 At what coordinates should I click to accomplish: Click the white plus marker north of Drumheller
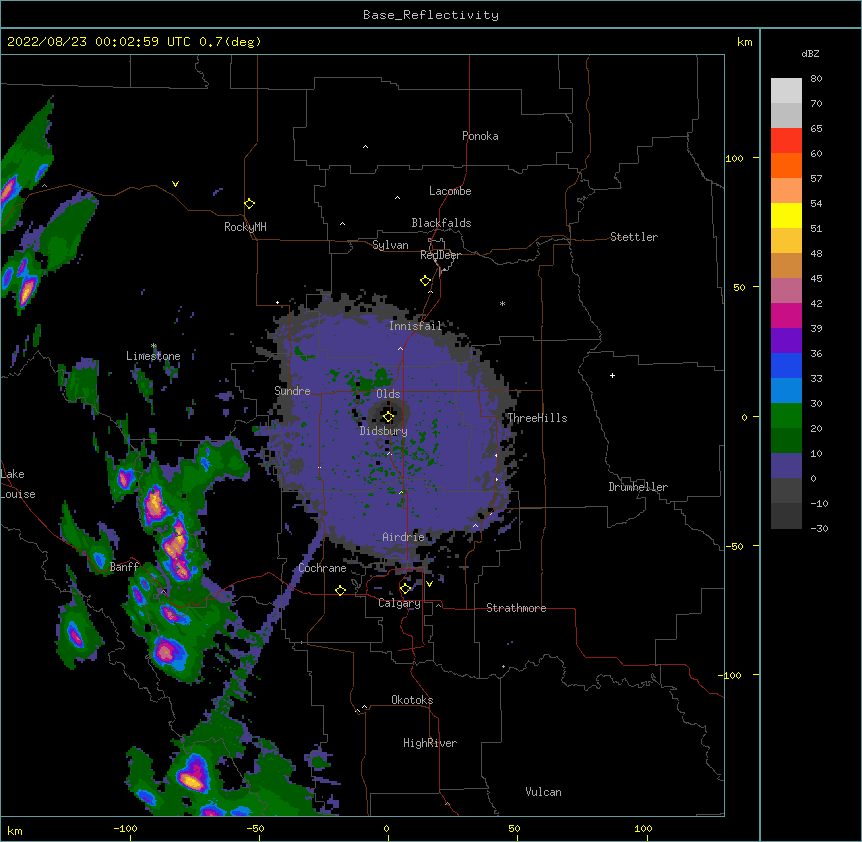point(612,375)
